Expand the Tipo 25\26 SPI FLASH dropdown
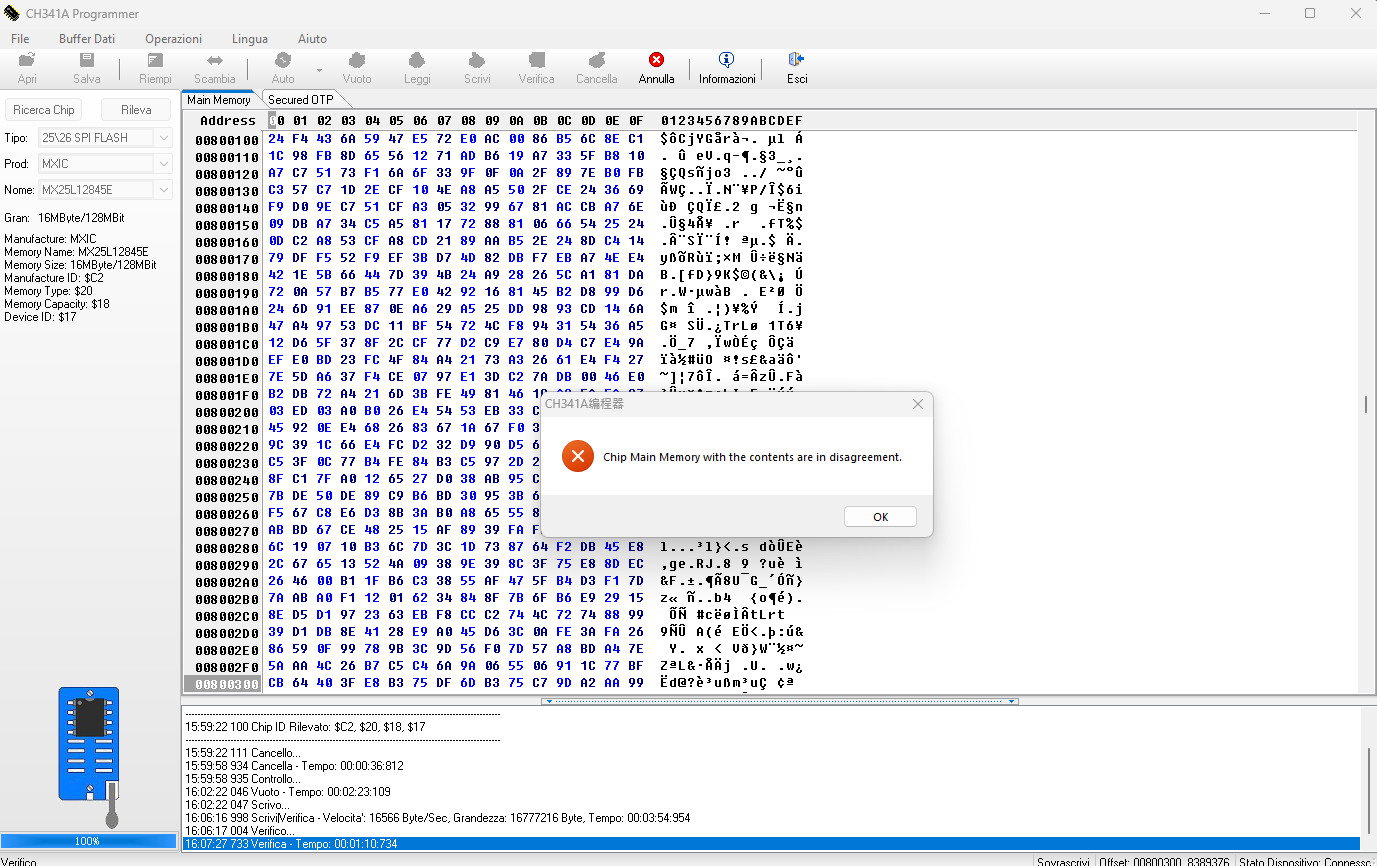Screen dimensions: 1377x866 (x=163, y=138)
